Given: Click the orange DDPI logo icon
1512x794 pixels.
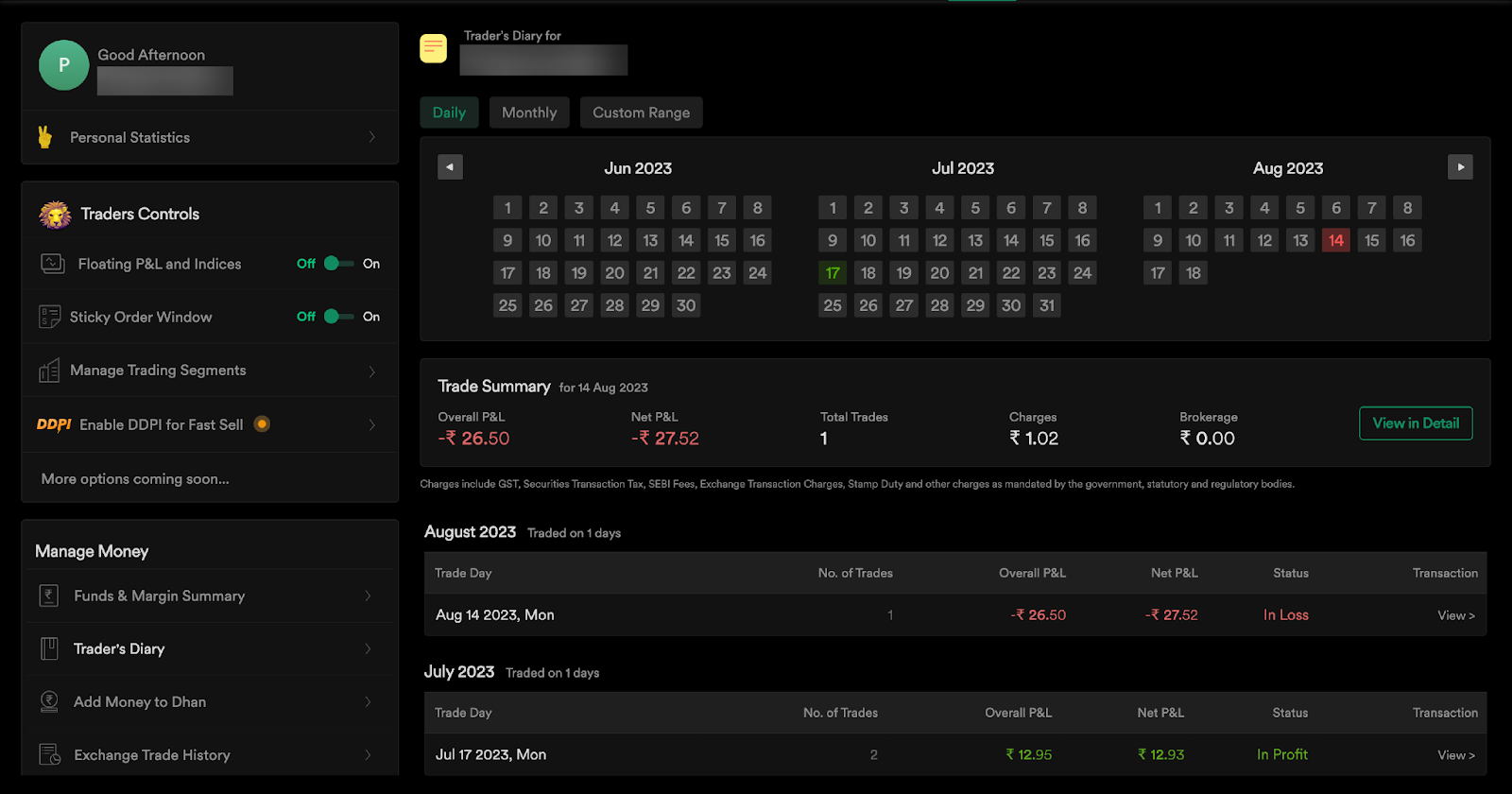Looking at the screenshot, I should (x=54, y=424).
